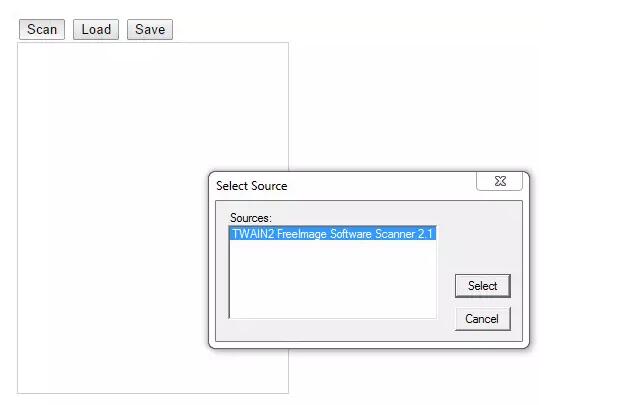Image resolution: width=620 pixels, height=405 pixels.
Task: Click the Scan button
Action: [x=42, y=29]
